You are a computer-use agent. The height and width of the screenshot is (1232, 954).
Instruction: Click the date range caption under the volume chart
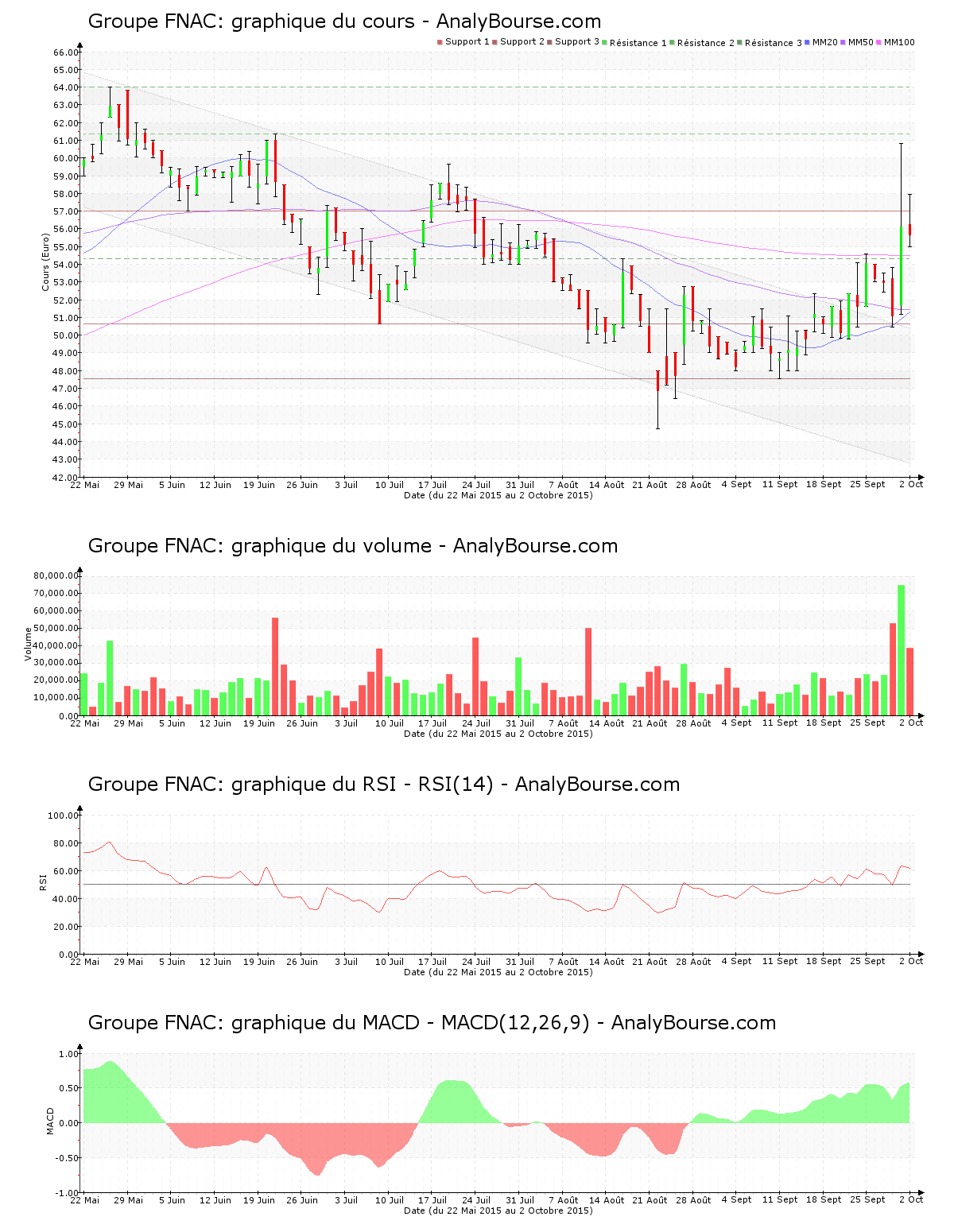tap(498, 734)
